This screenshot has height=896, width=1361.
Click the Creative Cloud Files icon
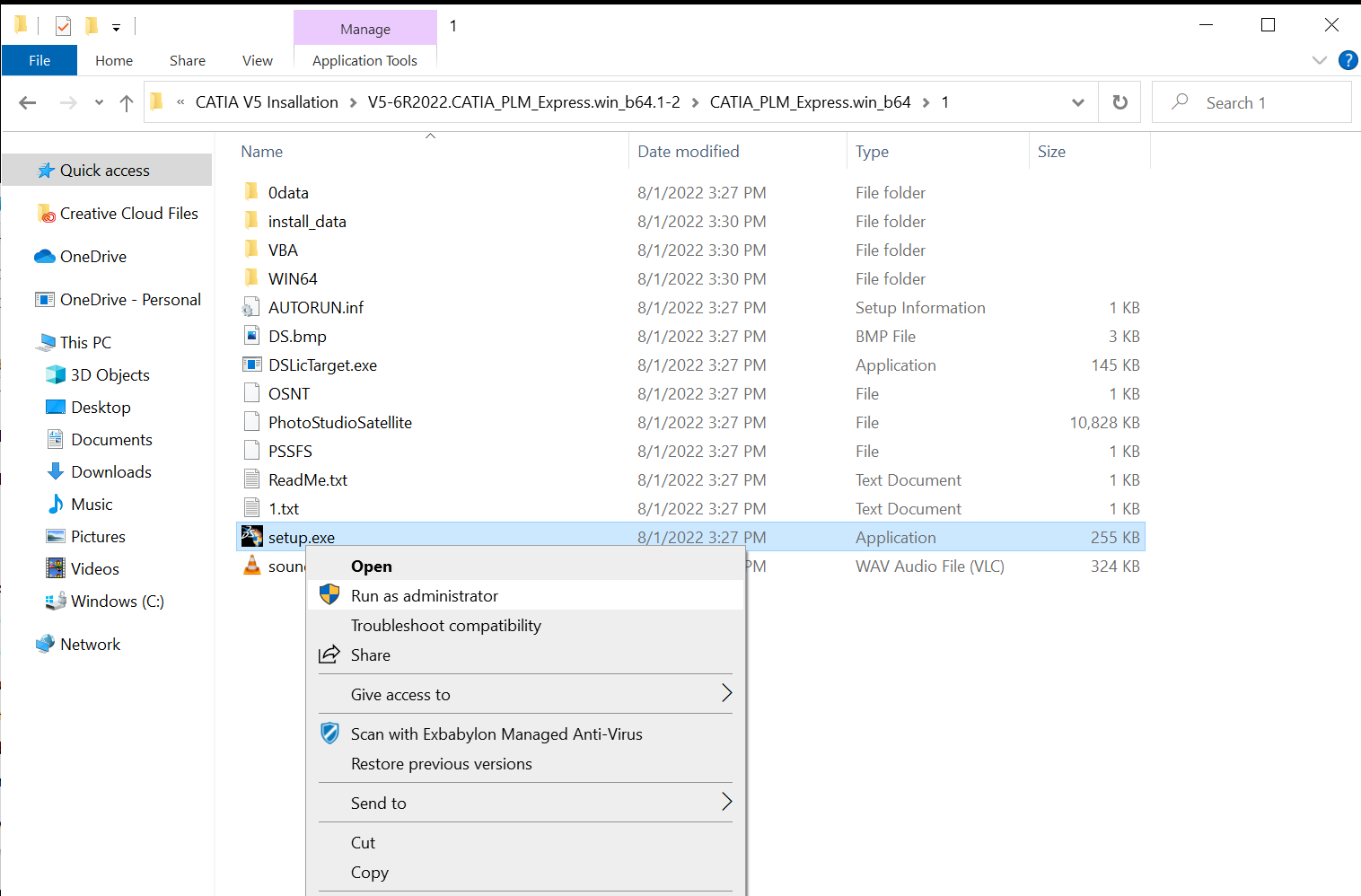point(46,214)
